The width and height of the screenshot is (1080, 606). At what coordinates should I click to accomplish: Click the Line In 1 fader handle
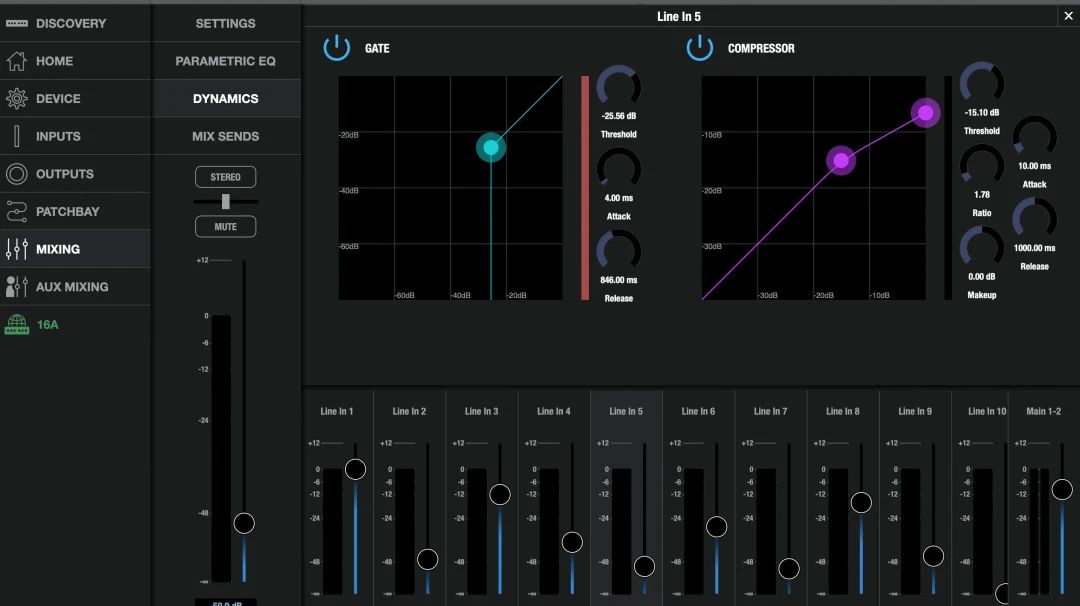(x=355, y=470)
